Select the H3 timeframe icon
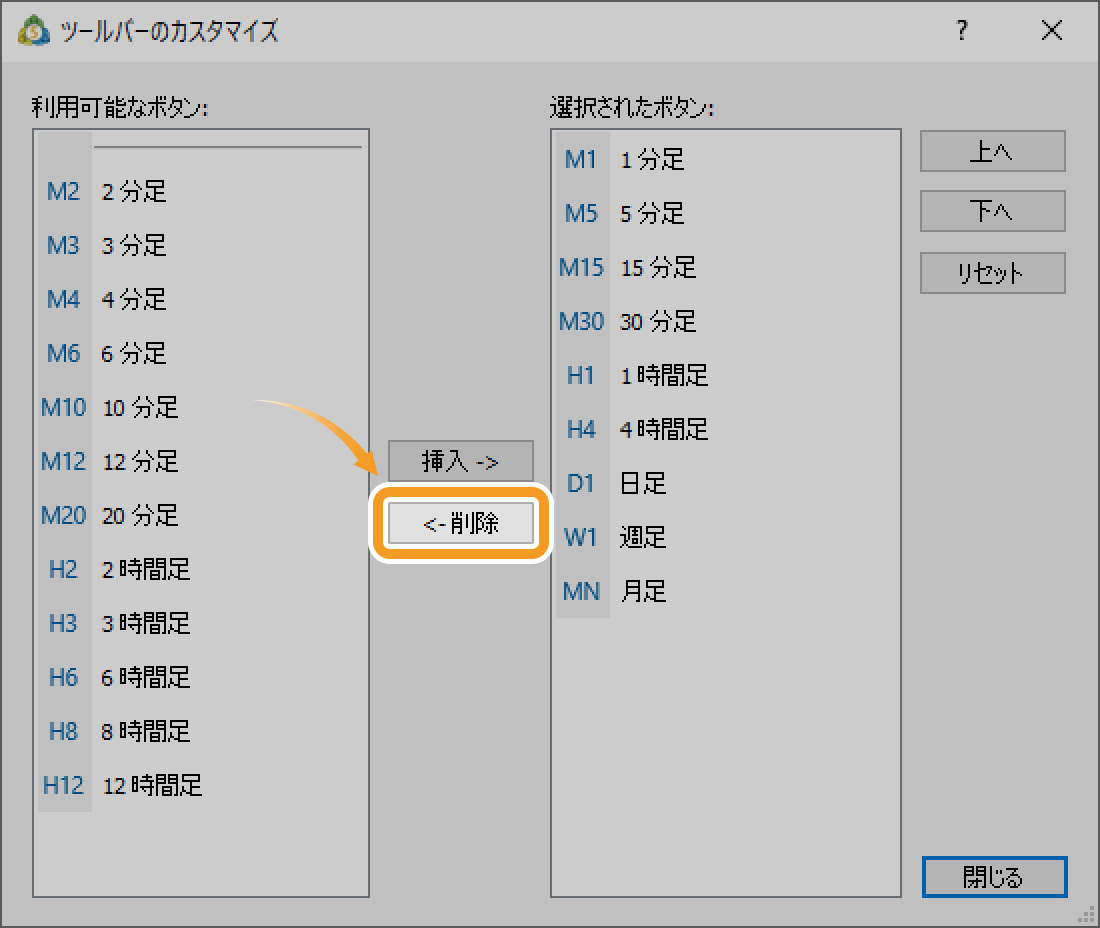 click(63, 624)
